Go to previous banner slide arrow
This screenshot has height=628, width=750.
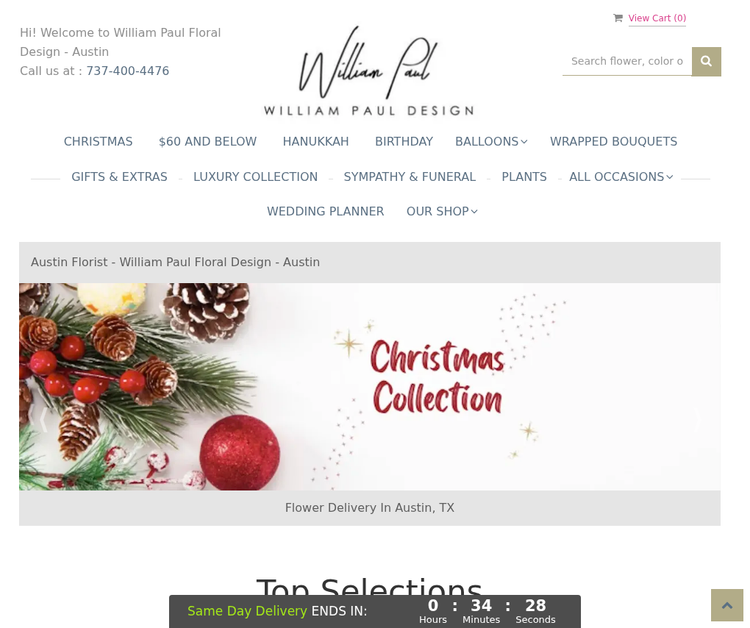tap(43, 420)
